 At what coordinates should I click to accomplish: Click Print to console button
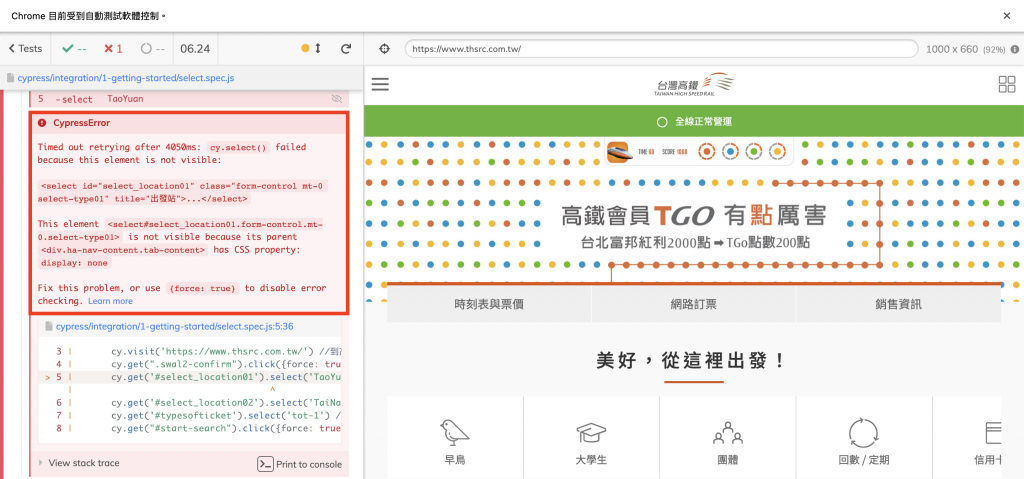(x=300, y=464)
